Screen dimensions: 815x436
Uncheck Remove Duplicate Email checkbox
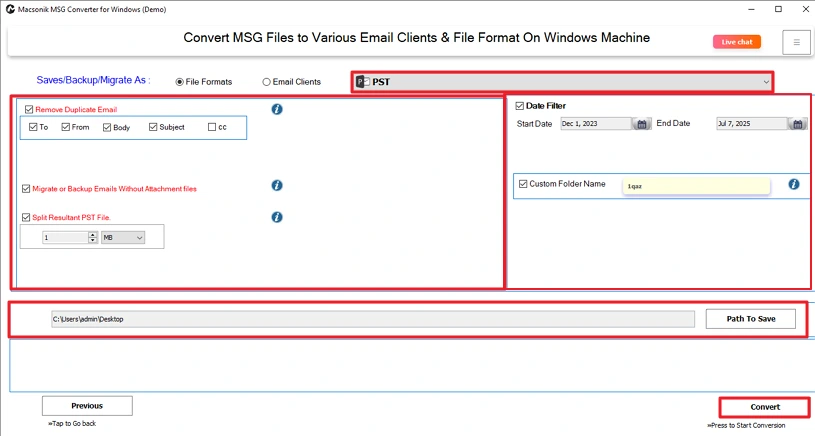pyautogui.click(x=29, y=109)
